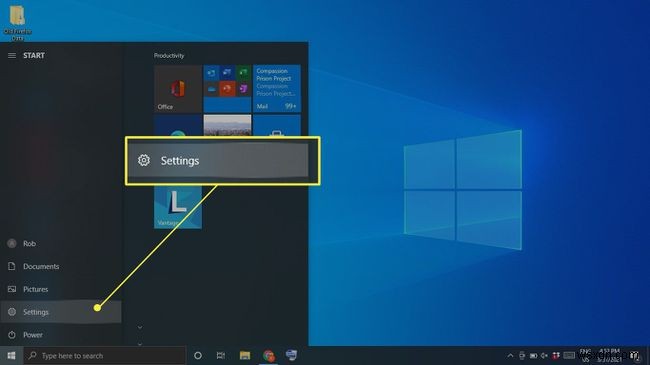Open Pictures from the Start sidebar
Screen dimensions: 650x365
(x=61, y=289)
